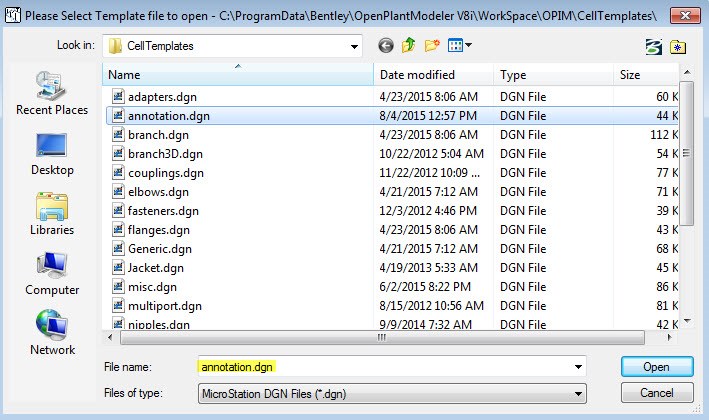Open Computer location
Screen dimensions: 709x420
click(52, 274)
